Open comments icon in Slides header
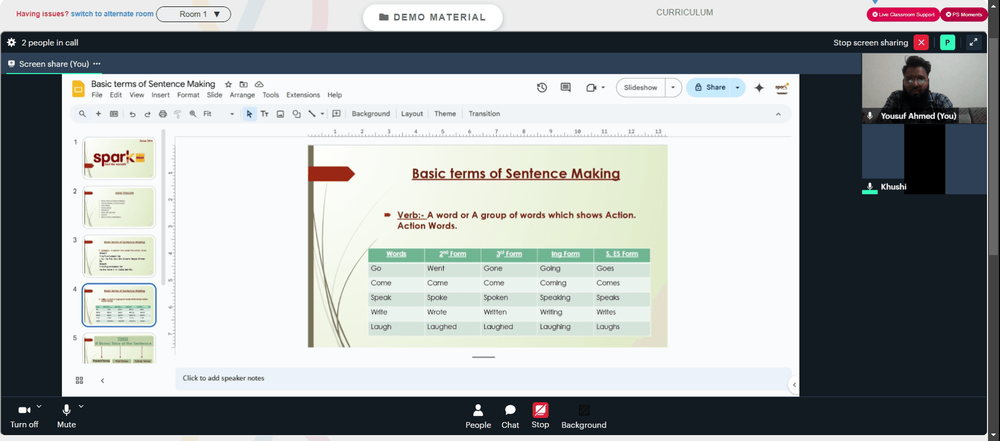The width and height of the screenshot is (1000, 441). [565, 87]
